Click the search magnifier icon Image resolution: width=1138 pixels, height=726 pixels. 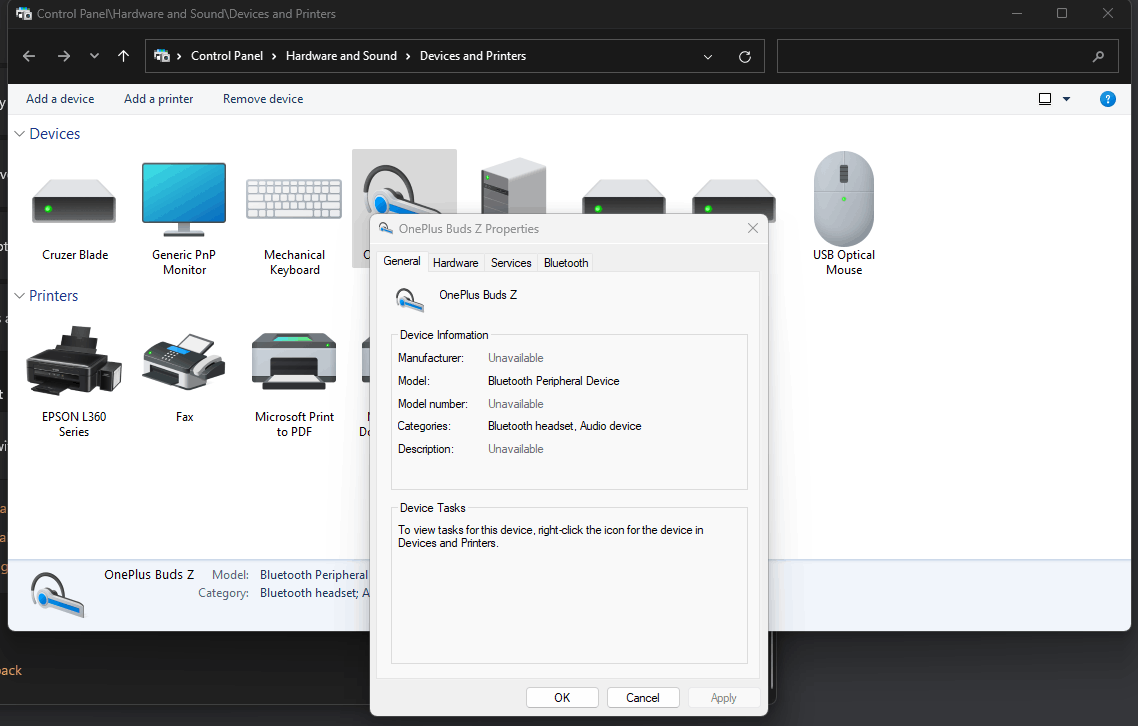pyautogui.click(x=1099, y=56)
